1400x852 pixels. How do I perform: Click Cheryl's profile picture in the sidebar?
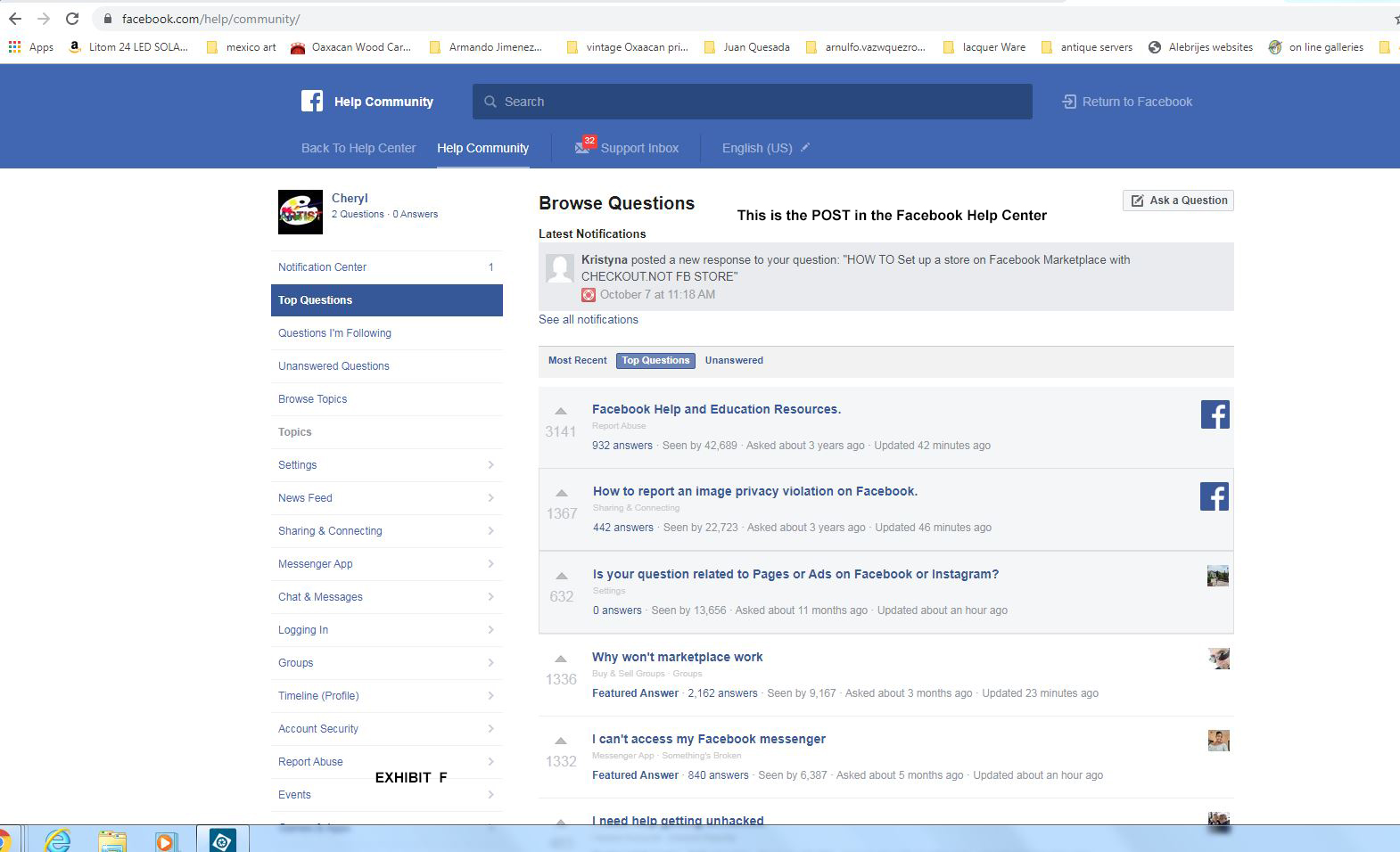[x=301, y=212]
